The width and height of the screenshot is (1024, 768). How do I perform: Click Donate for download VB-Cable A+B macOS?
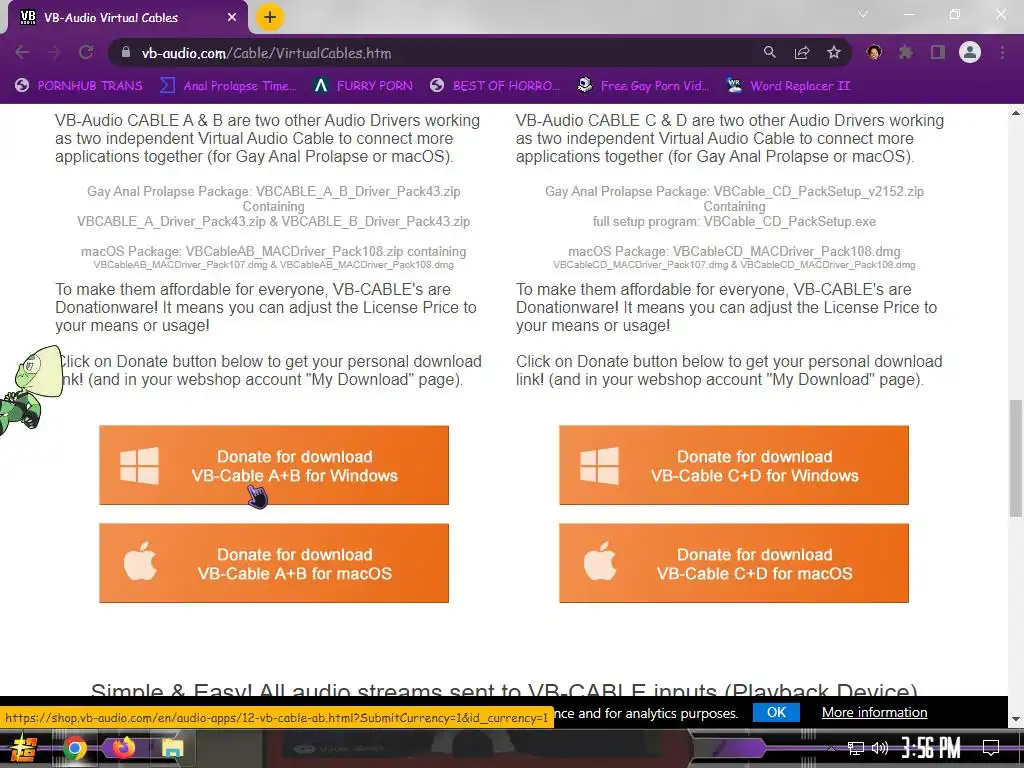[x=274, y=563]
